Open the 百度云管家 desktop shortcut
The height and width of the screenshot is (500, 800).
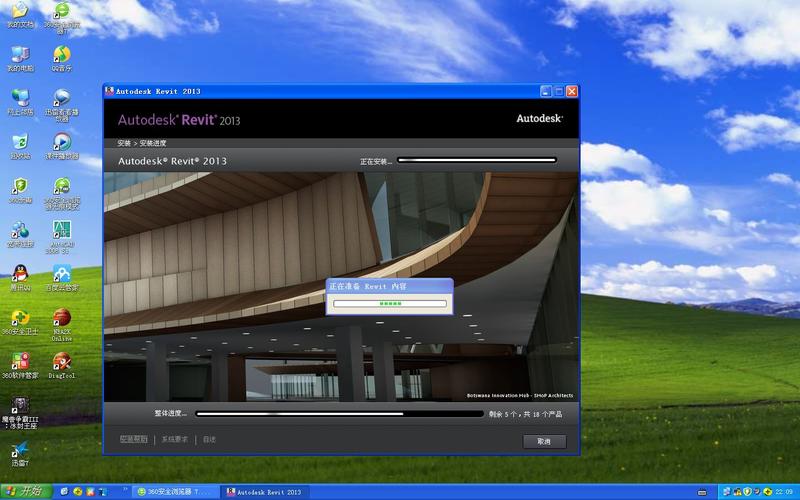coord(62,278)
